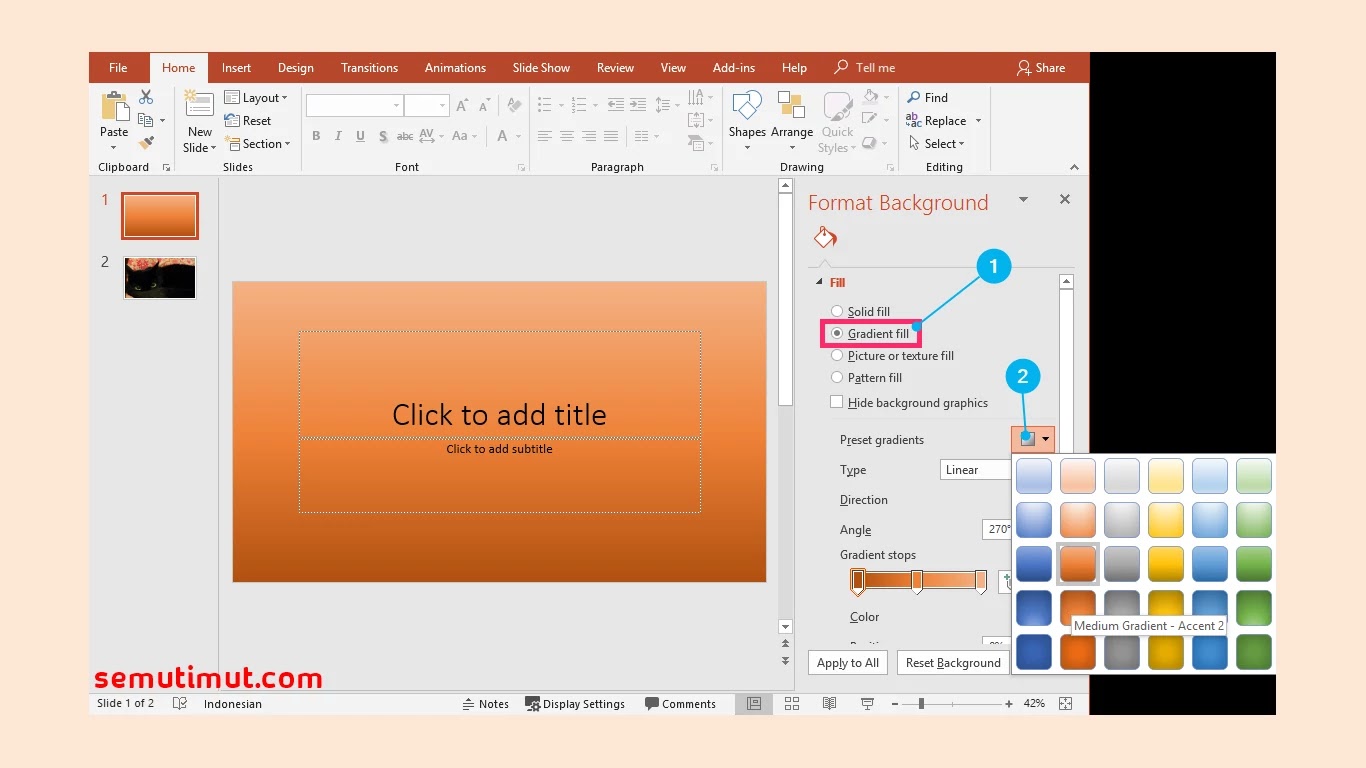Screen dimensions: 1366x768
Task: Toggle Bold formatting
Action: click(x=316, y=136)
